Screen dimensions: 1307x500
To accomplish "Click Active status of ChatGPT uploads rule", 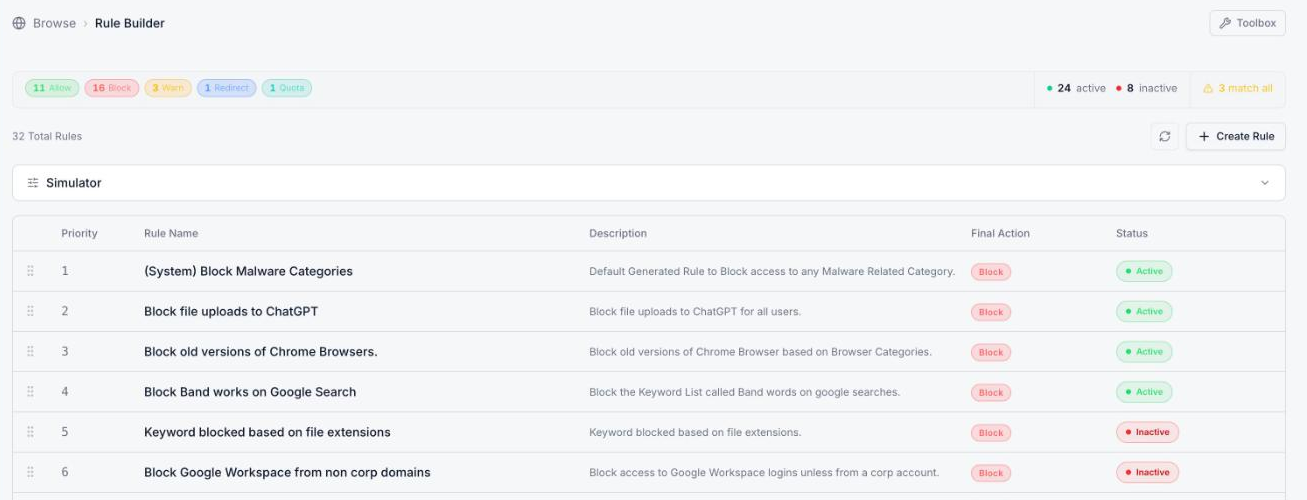I will (x=1144, y=311).
